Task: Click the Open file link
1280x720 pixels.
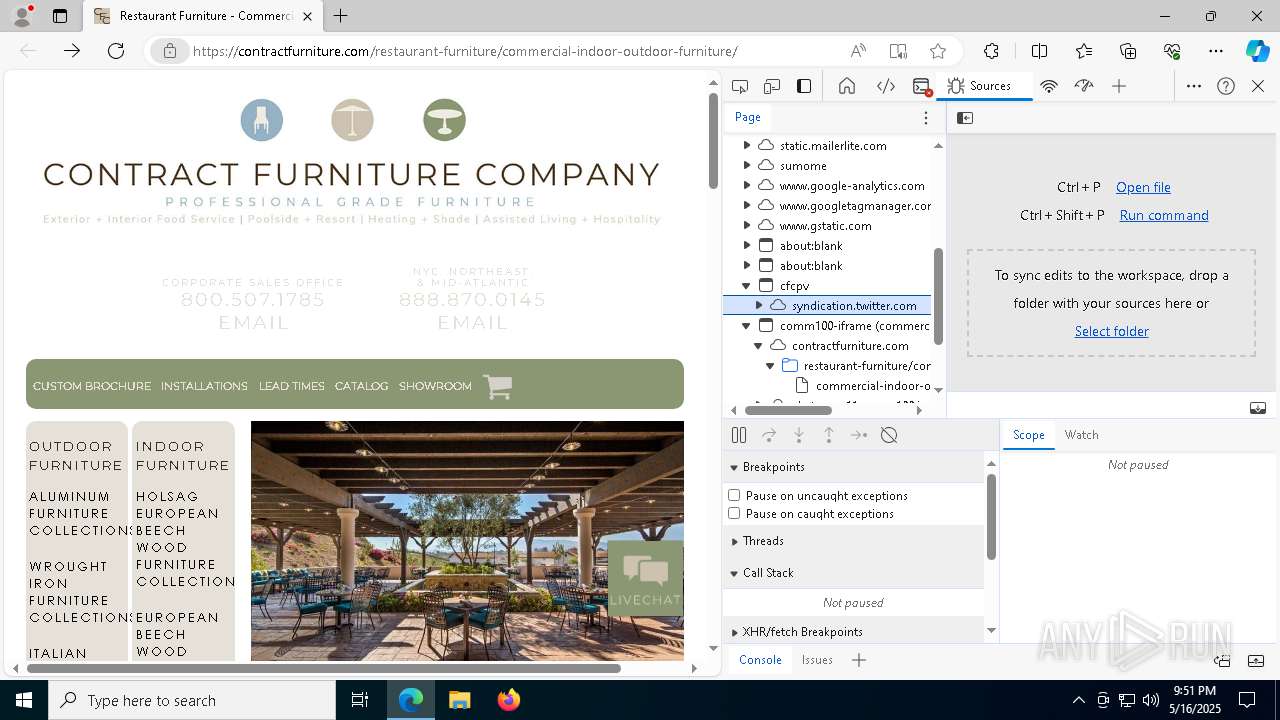Action: point(1143,187)
